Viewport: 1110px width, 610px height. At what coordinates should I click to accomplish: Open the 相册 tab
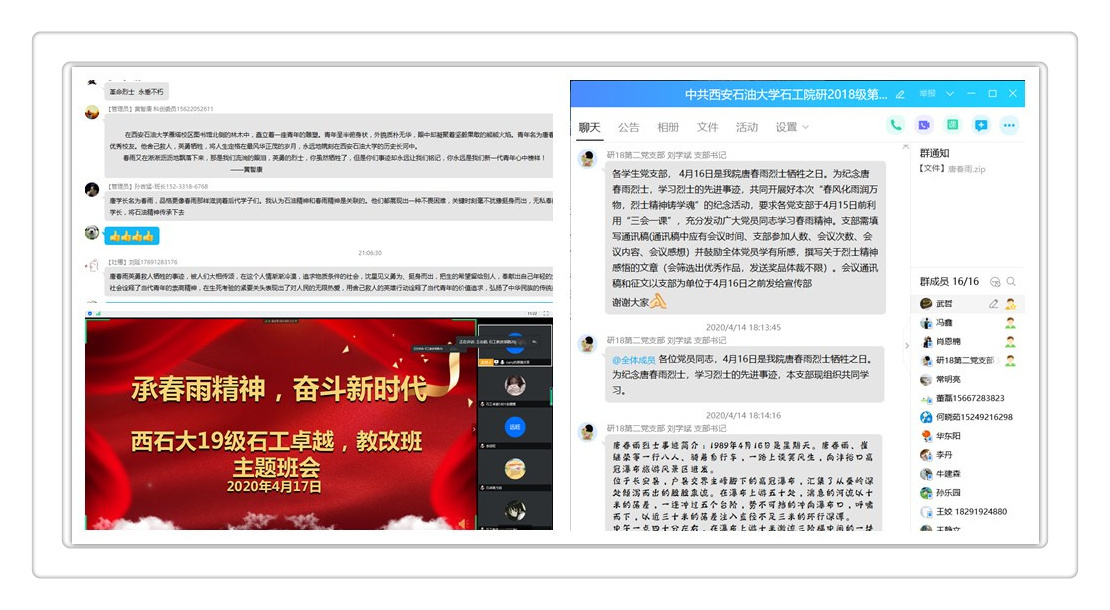coord(667,127)
